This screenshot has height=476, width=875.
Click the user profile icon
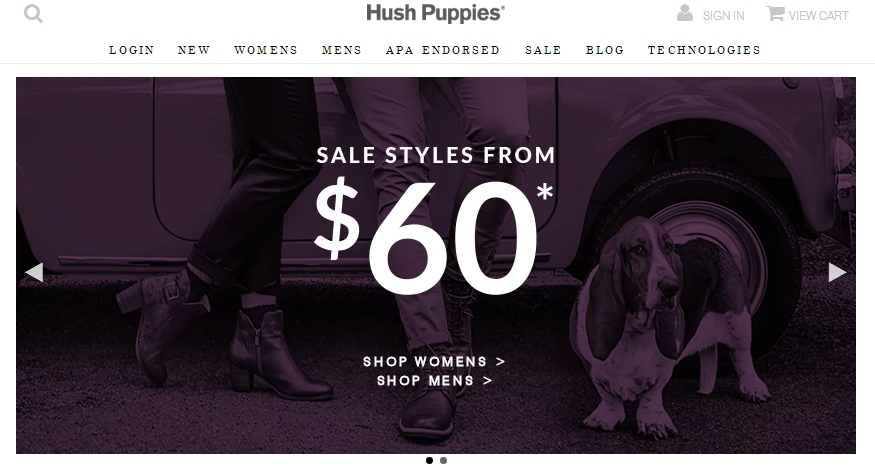[685, 13]
